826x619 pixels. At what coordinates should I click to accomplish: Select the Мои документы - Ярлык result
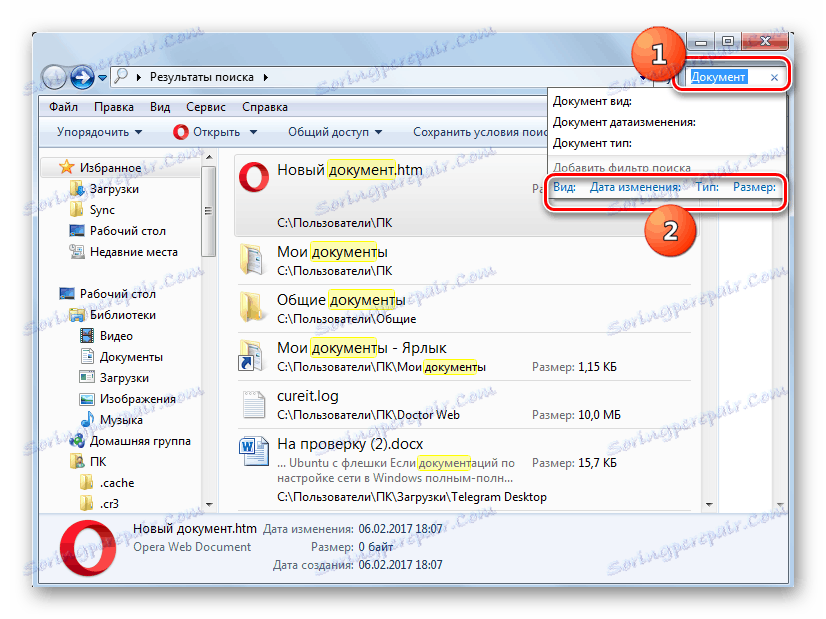tap(362, 348)
